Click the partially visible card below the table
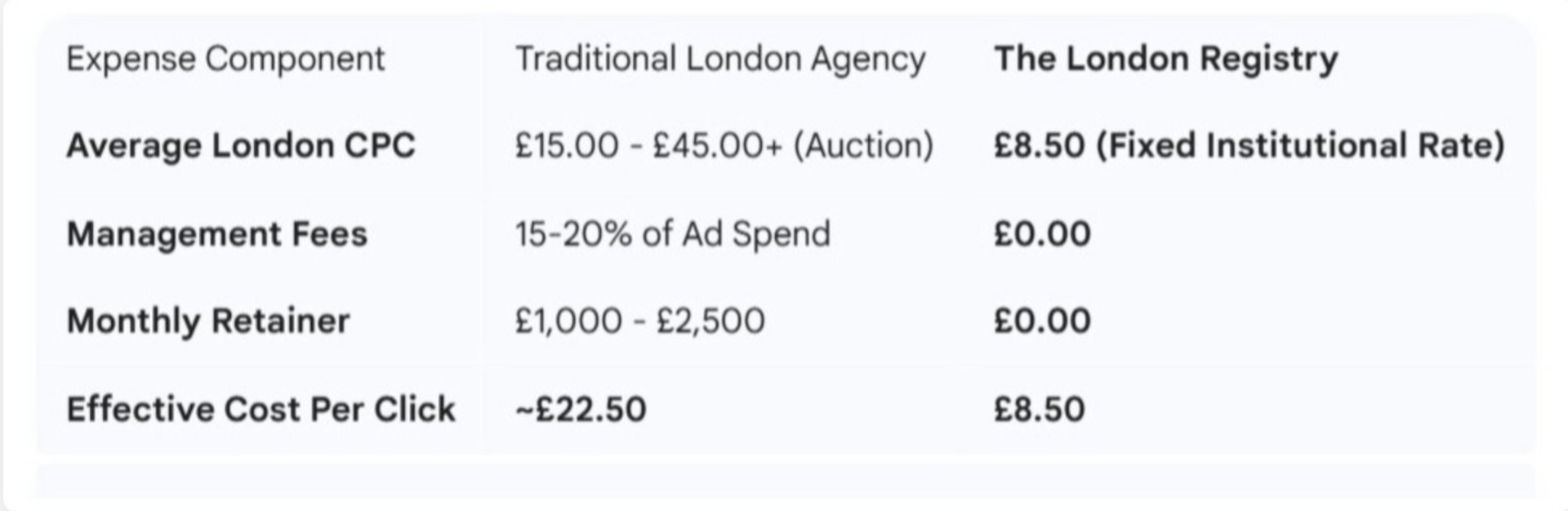 [784, 482]
